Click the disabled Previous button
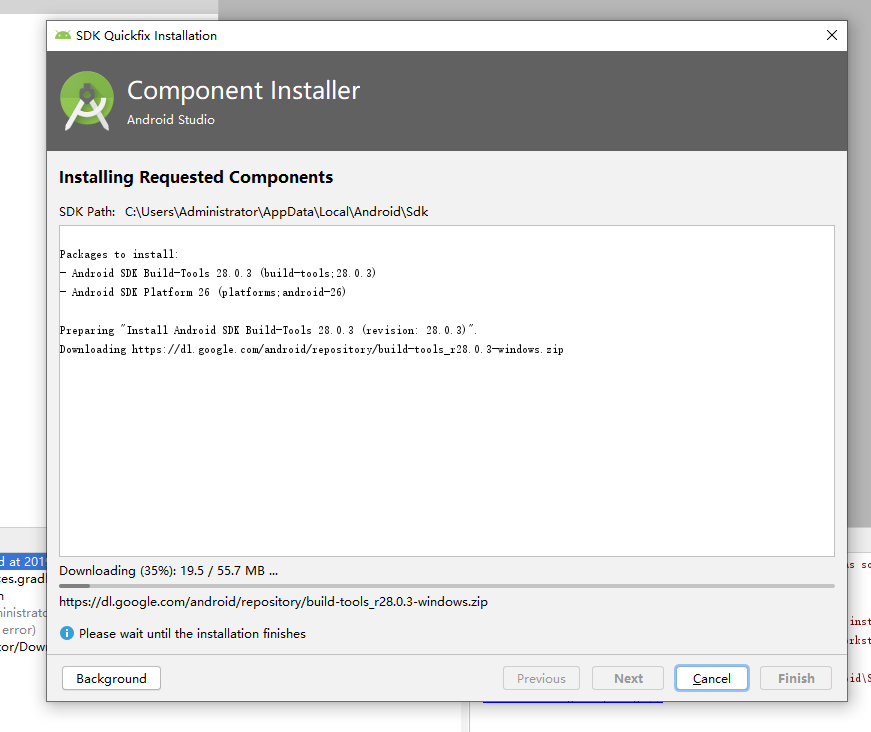The width and height of the screenshot is (871, 732). (x=541, y=678)
